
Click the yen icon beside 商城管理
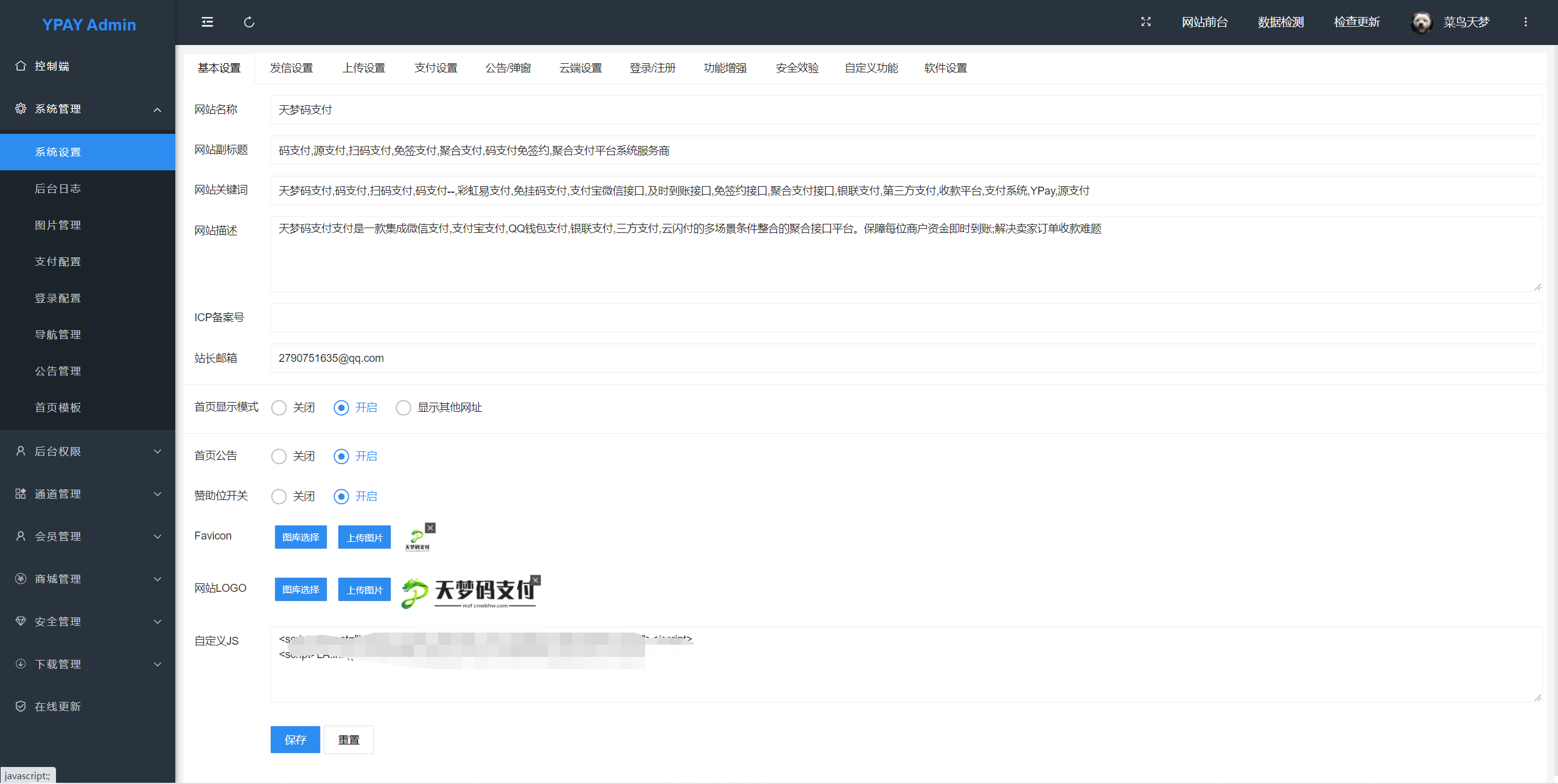coord(21,578)
